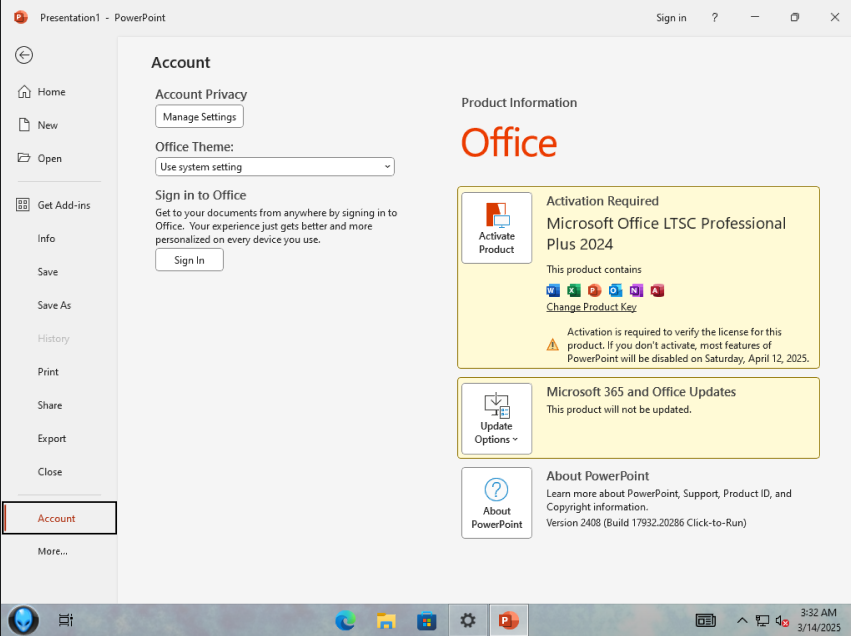Click the Access icon under product contents
The image size is (851, 636).
[657, 290]
